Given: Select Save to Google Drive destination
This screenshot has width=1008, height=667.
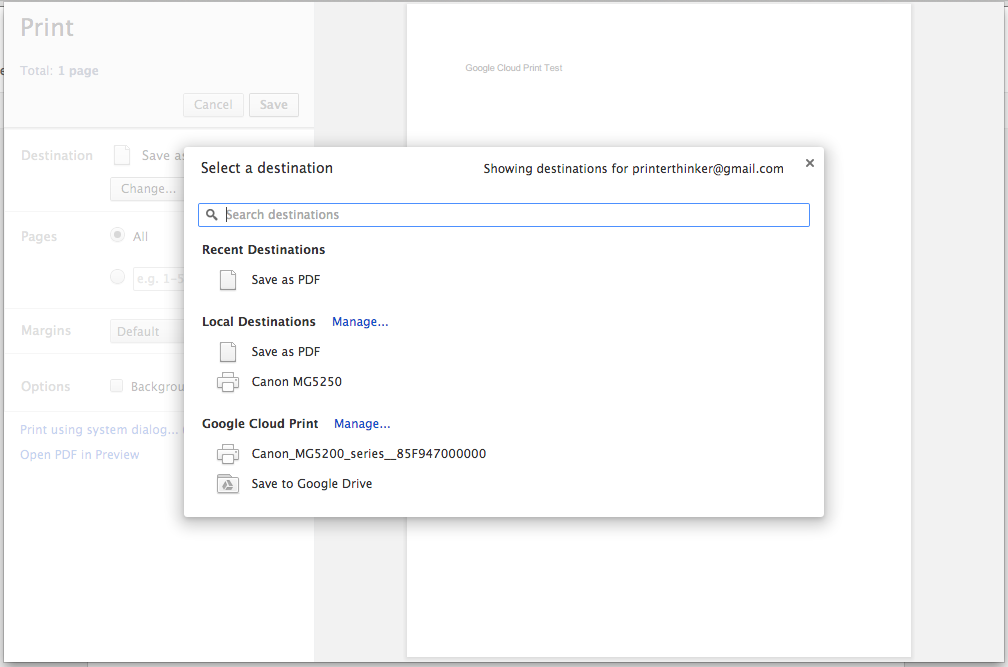Looking at the screenshot, I should (x=311, y=484).
